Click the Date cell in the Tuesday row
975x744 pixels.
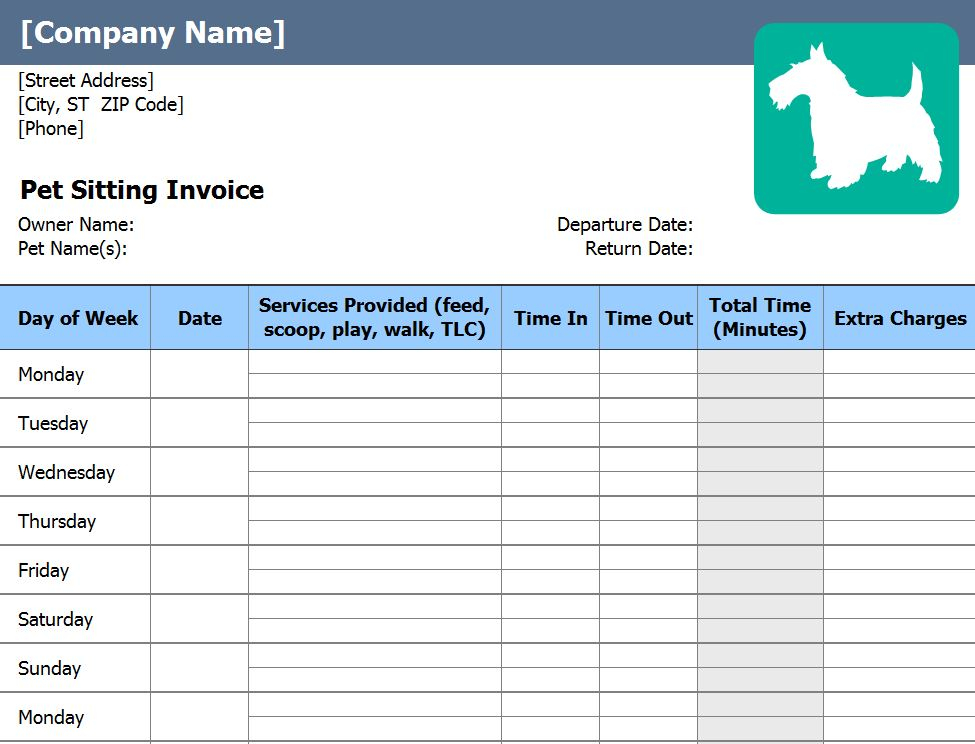click(x=200, y=423)
